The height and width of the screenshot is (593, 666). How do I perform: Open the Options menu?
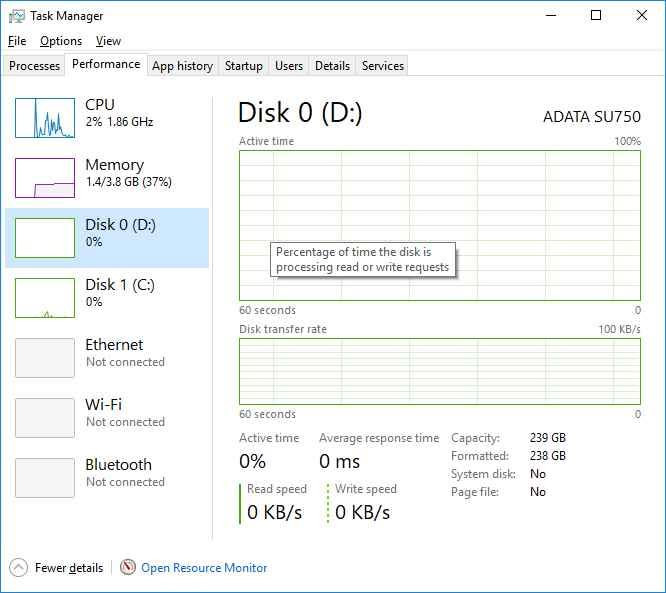pos(61,41)
